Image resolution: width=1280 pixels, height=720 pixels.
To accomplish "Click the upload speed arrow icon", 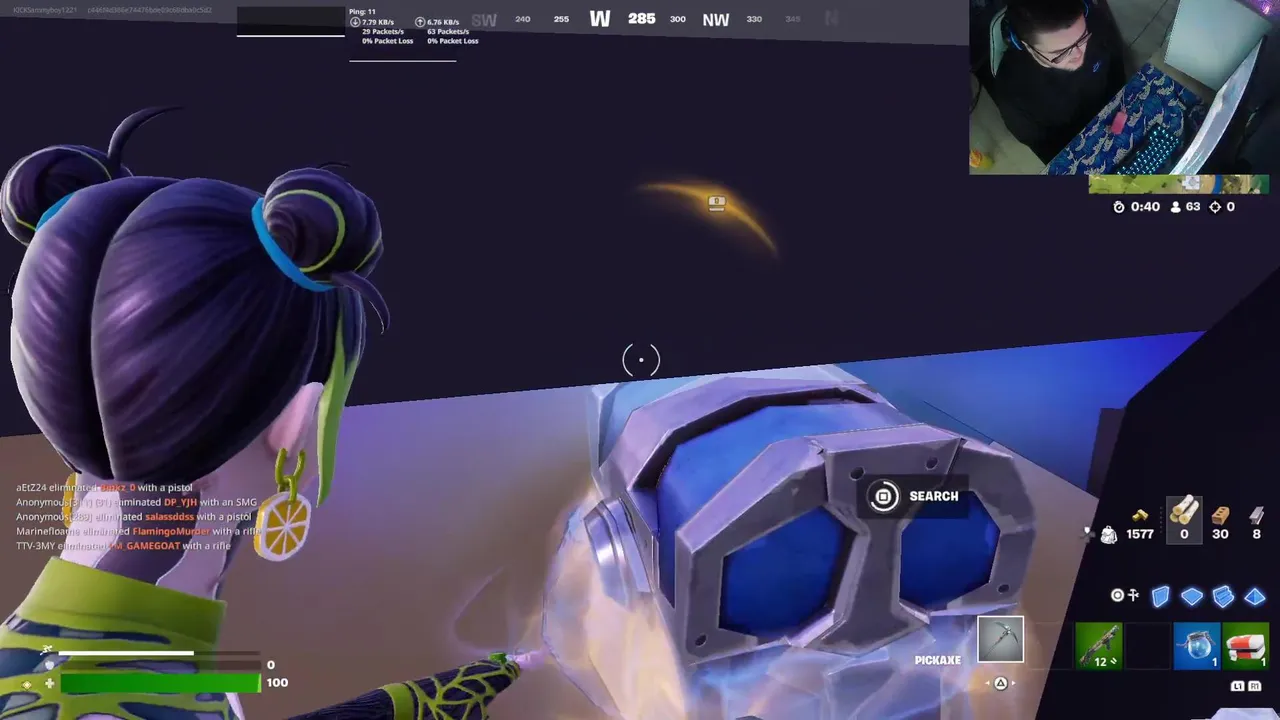I will tap(420, 22).
